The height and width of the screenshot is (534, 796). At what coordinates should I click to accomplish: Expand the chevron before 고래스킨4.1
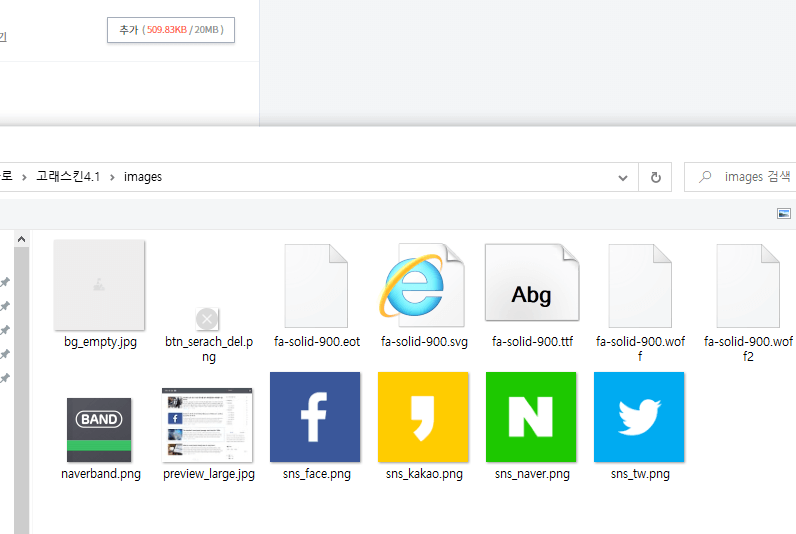tap(24, 177)
